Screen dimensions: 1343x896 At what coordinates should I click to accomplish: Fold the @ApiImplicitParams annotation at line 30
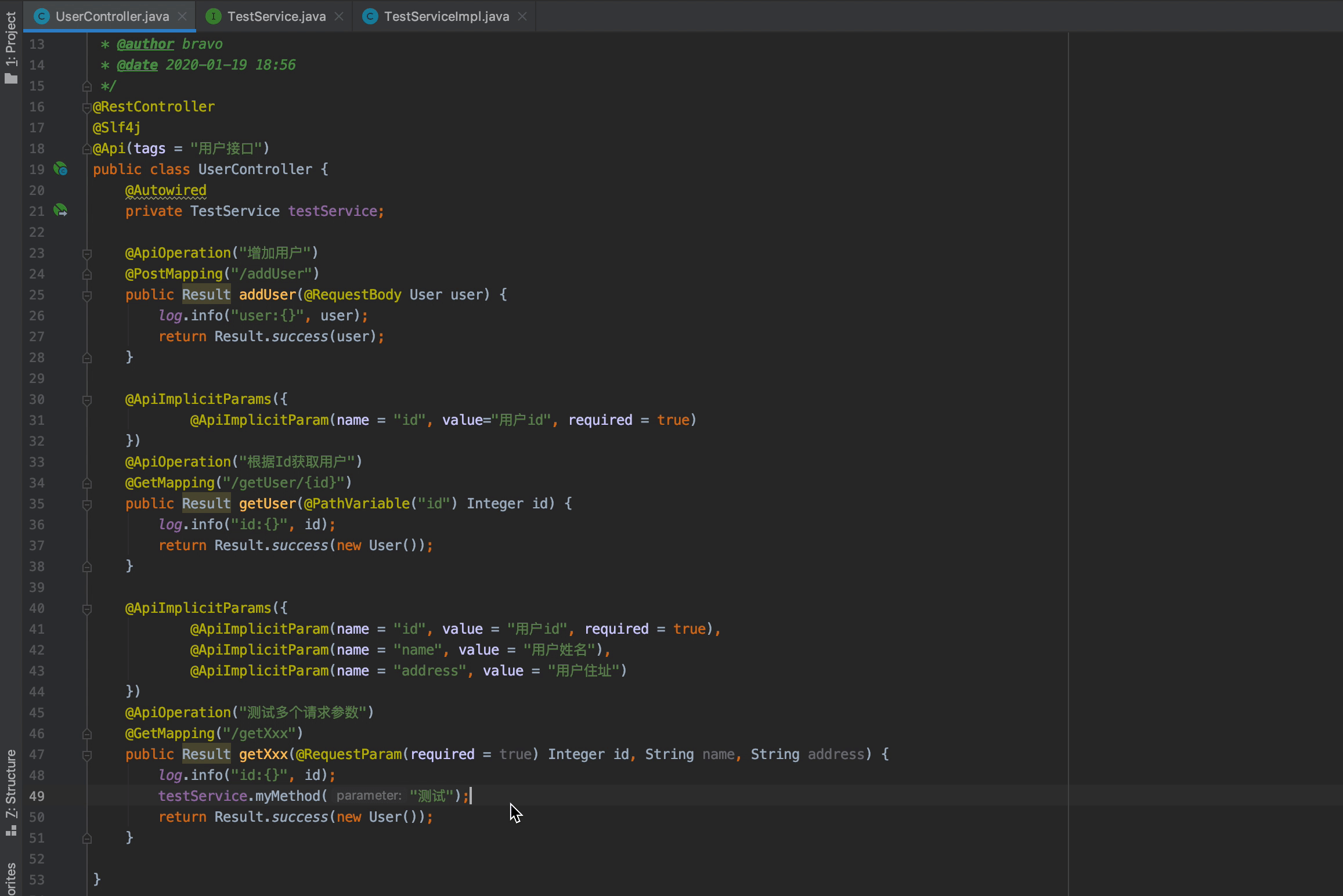[x=87, y=400]
